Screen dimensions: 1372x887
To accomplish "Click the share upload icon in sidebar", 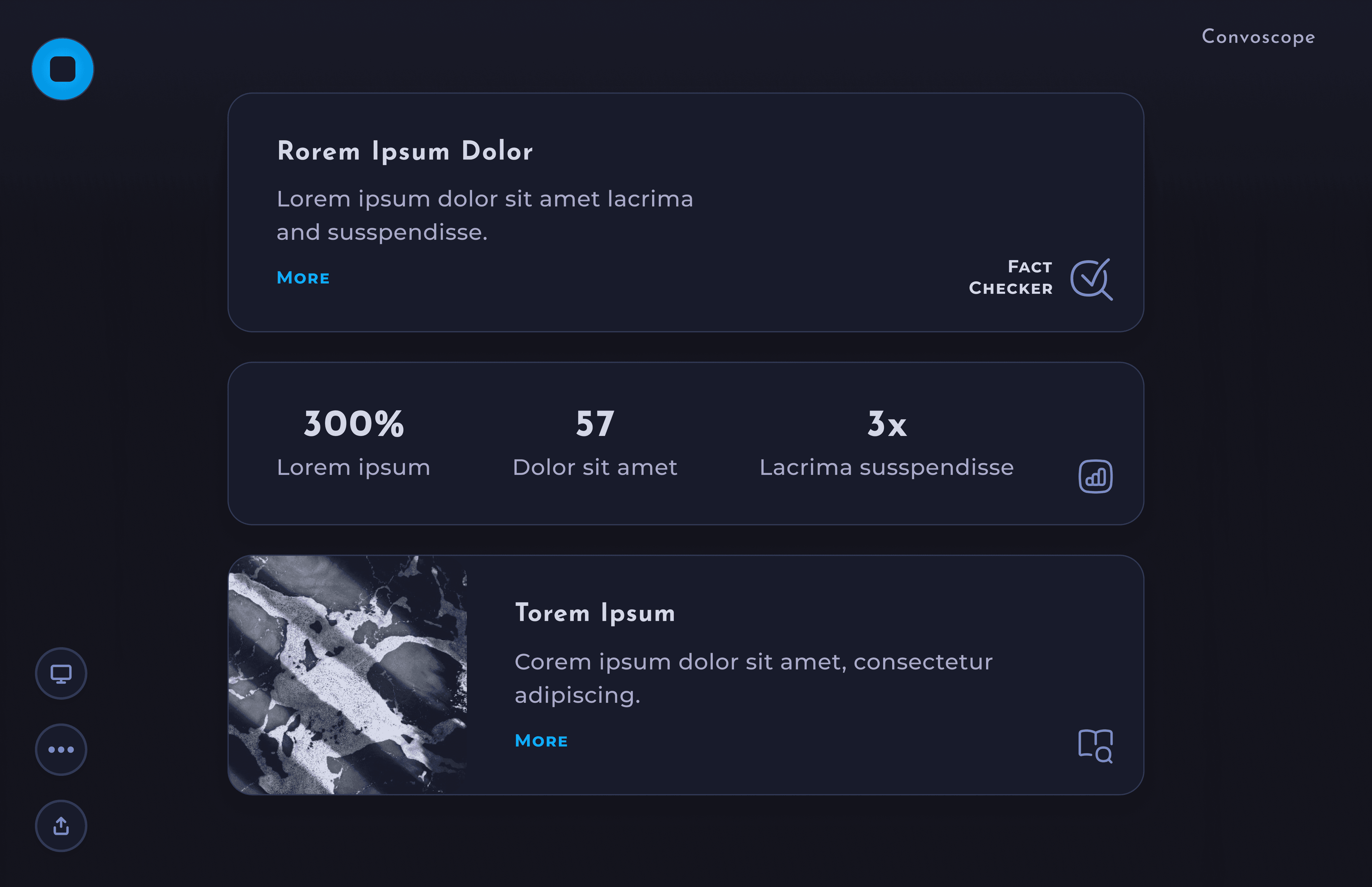I will (61, 826).
